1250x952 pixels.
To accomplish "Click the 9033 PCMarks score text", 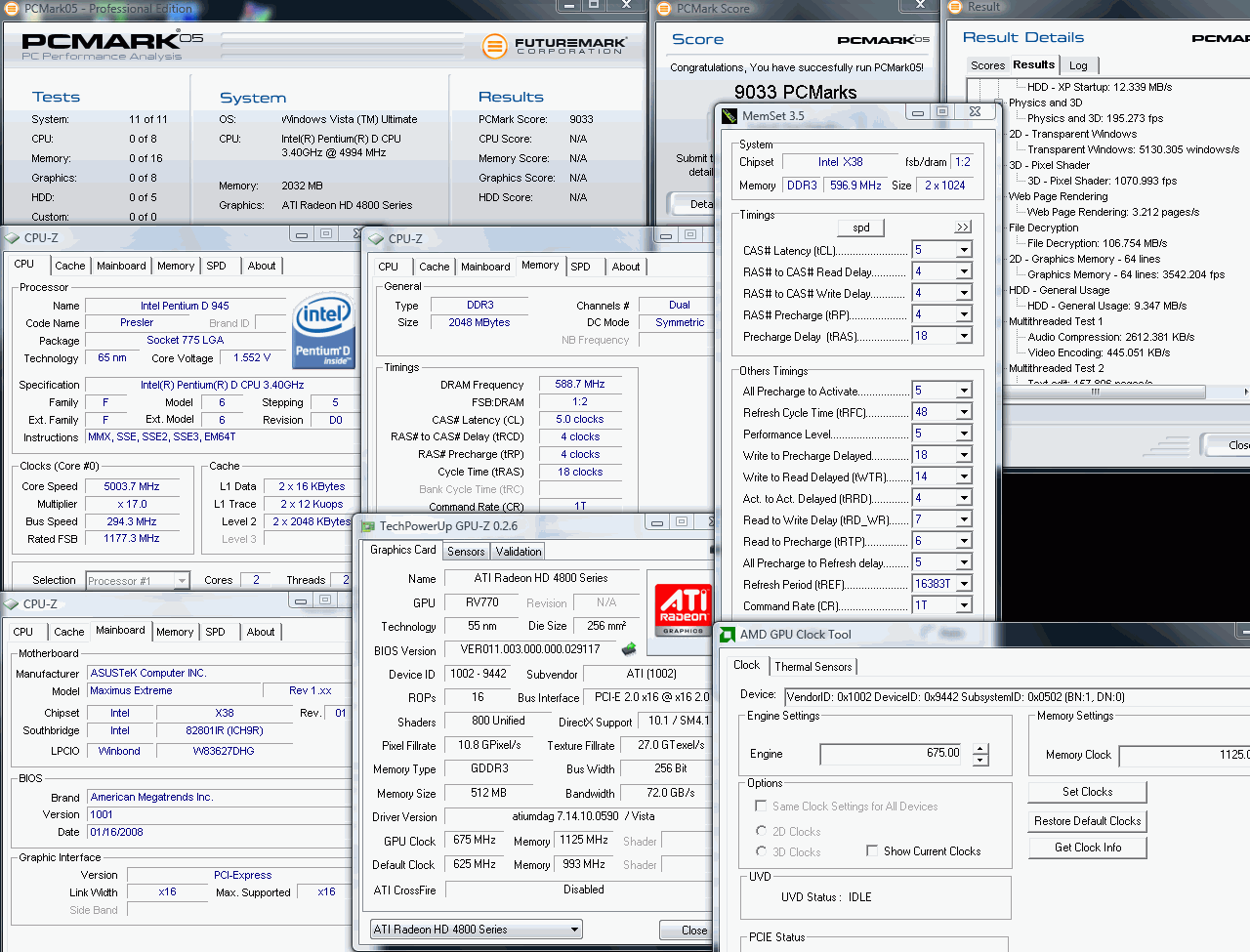I will 795,92.
